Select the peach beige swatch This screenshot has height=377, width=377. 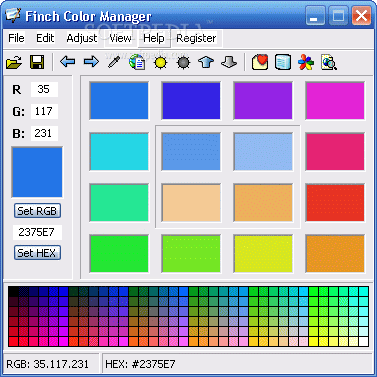tap(191, 203)
